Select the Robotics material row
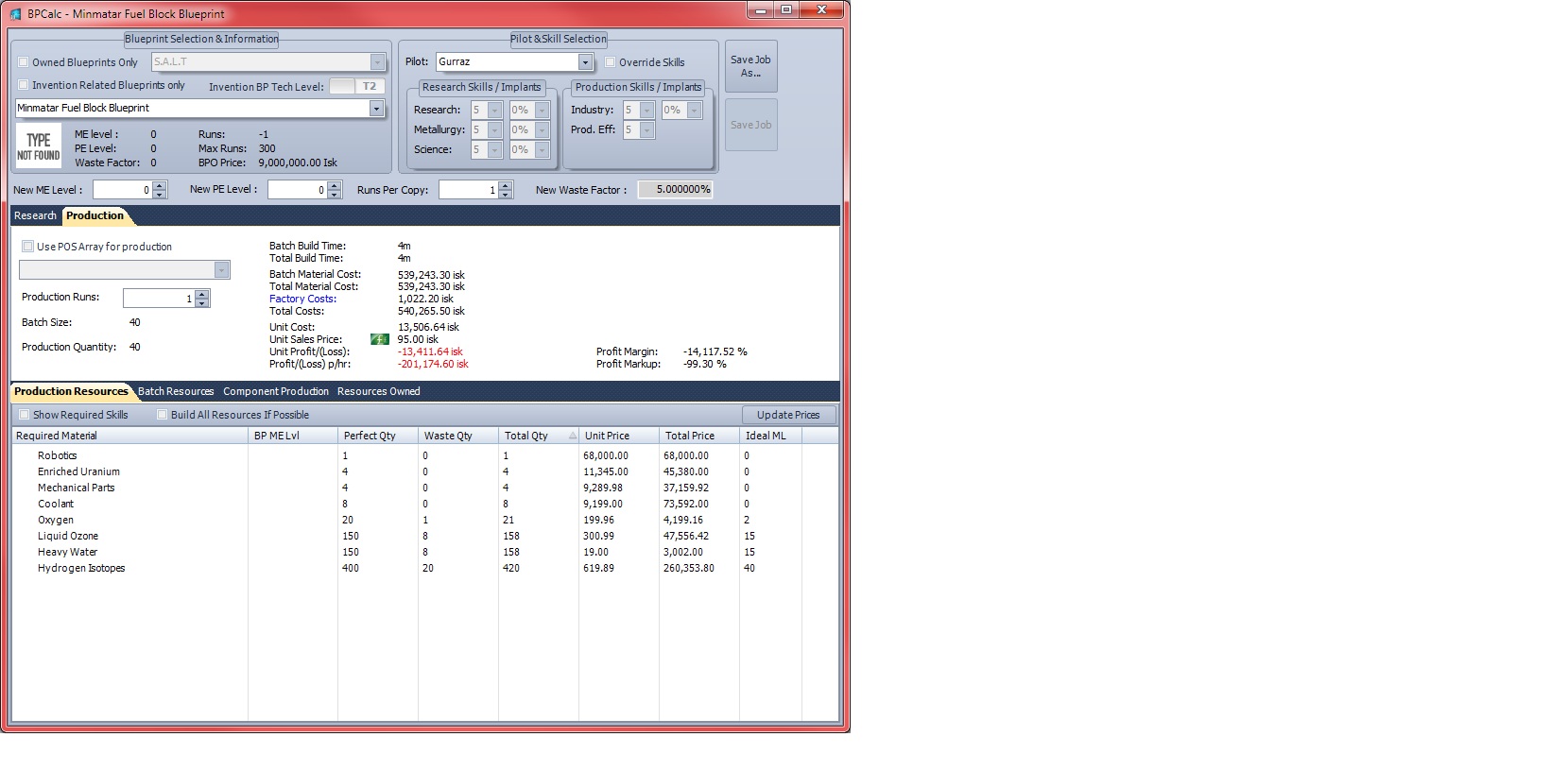Screen dimensions: 1568x771 (425, 455)
